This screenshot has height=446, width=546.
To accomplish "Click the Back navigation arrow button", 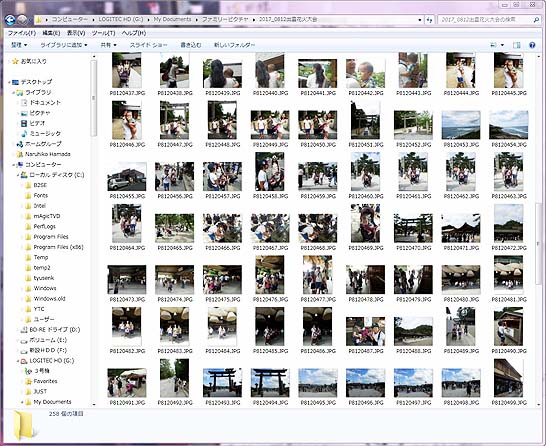I will coord(10,19).
